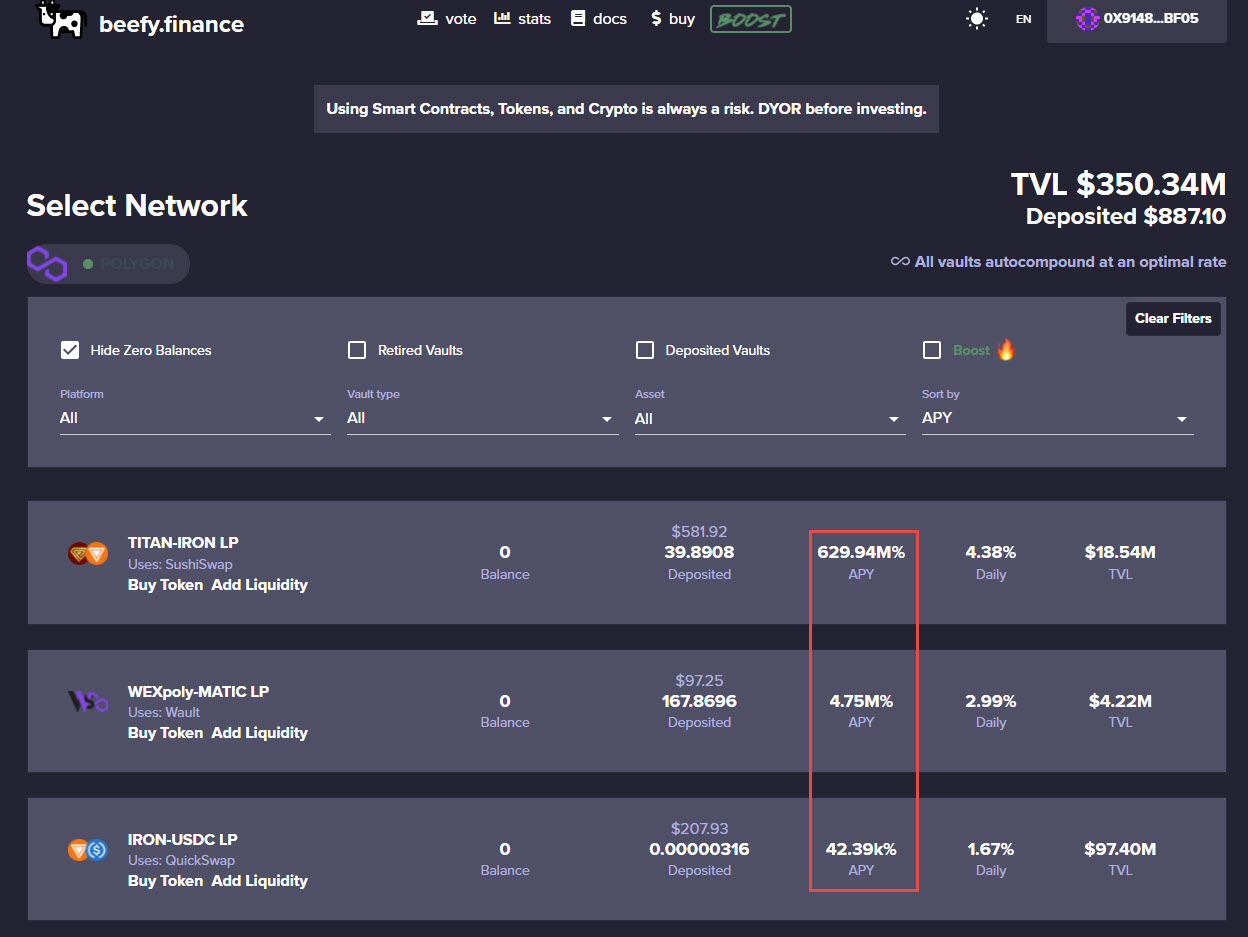This screenshot has width=1248, height=937.
Task: Click the beefy.finance site title
Action: point(171,23)
